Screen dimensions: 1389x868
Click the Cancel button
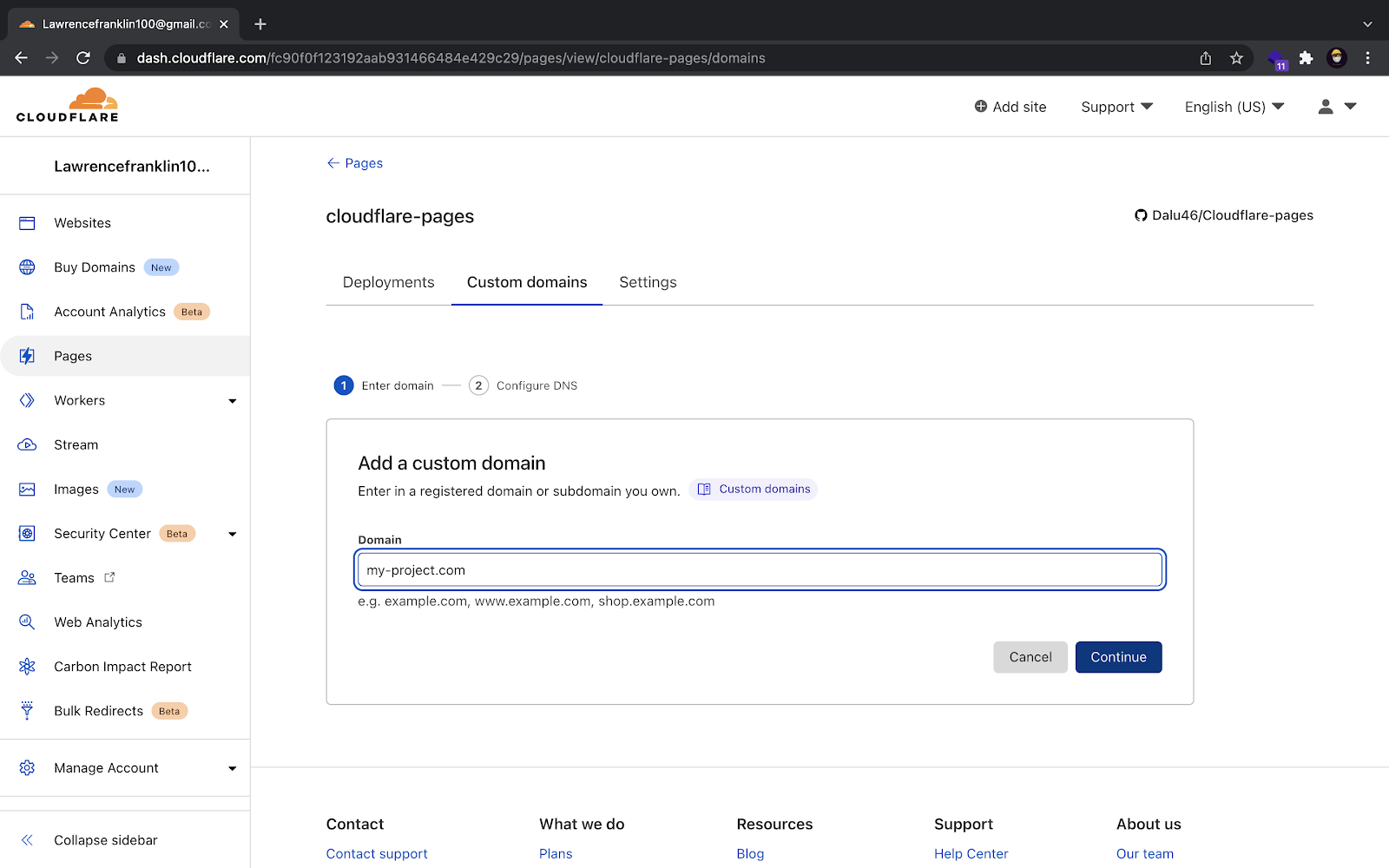1030,657
